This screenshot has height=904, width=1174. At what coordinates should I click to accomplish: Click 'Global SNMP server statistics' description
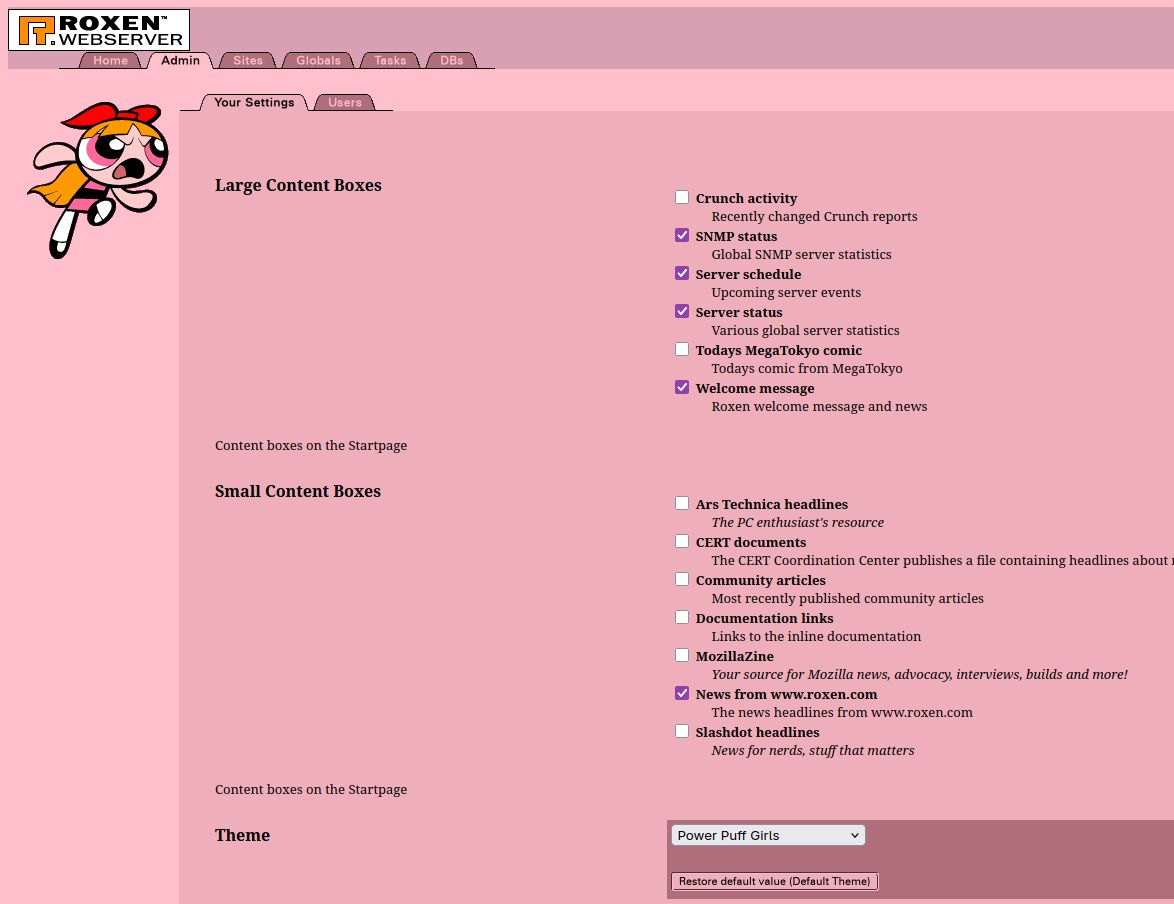point(801,255)
